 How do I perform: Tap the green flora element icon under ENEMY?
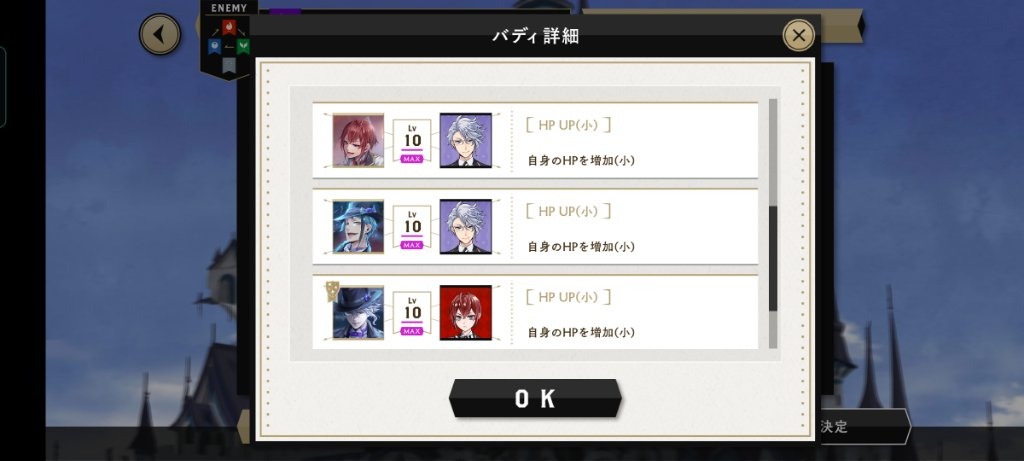(243, 46)
